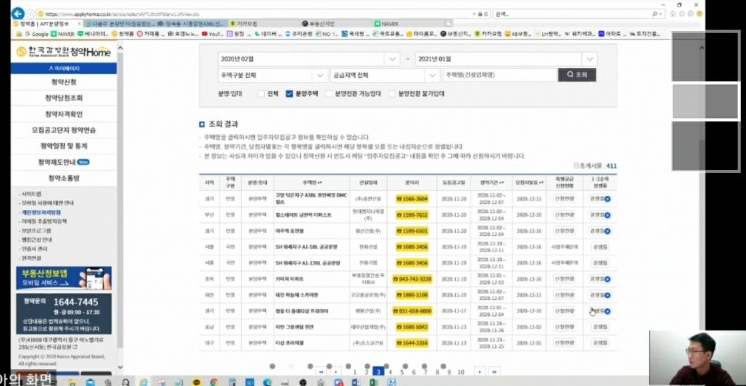Expand the browser address bar dropdown arrow
The image size is (746, 386).
pyautogui.click(x=473, y=14)
